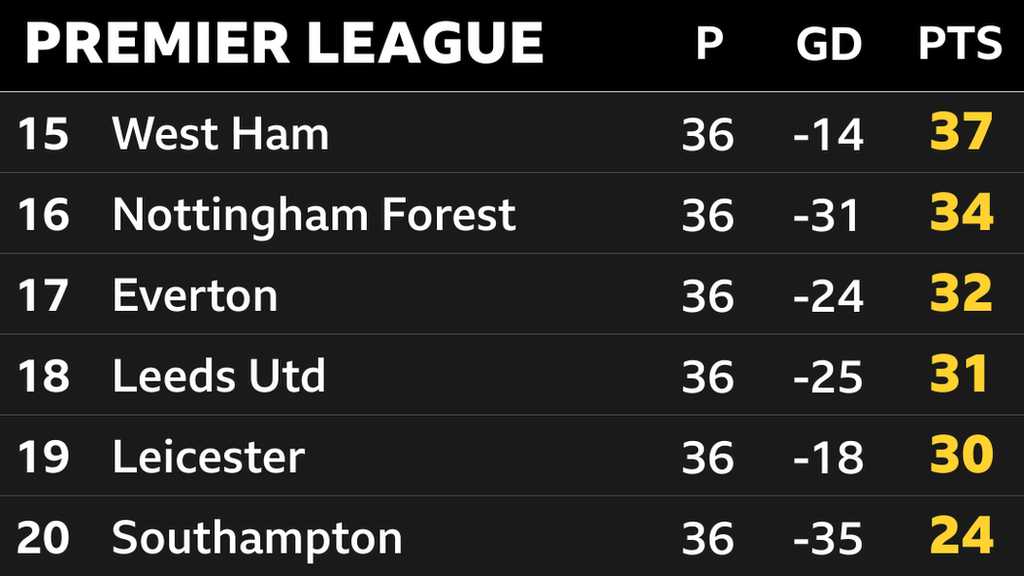Click position number 15 in the table
Viewport: 1024px width, 576px height.
tap(43, 135)
